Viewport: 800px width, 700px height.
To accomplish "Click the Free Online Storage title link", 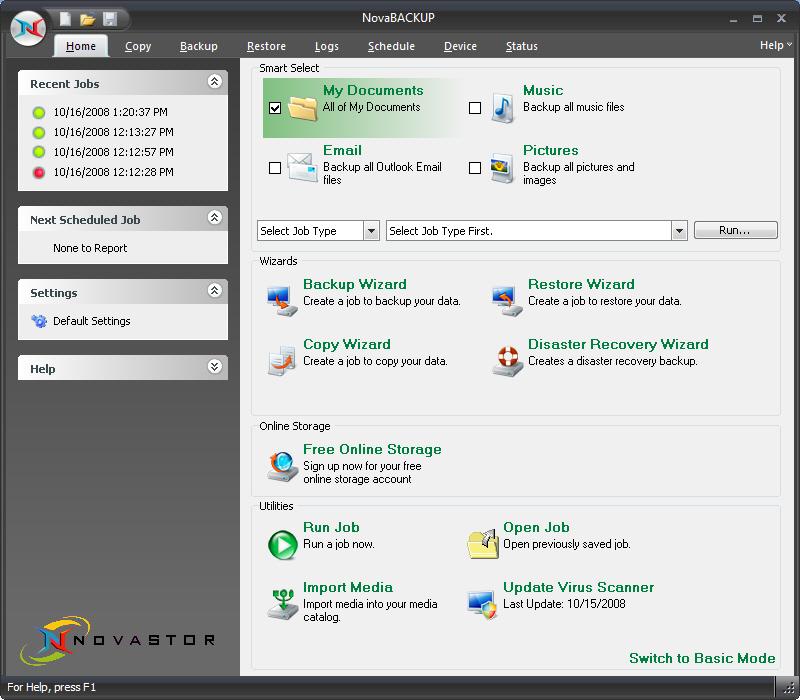I will pyautogui.click(x=372, y=449).
